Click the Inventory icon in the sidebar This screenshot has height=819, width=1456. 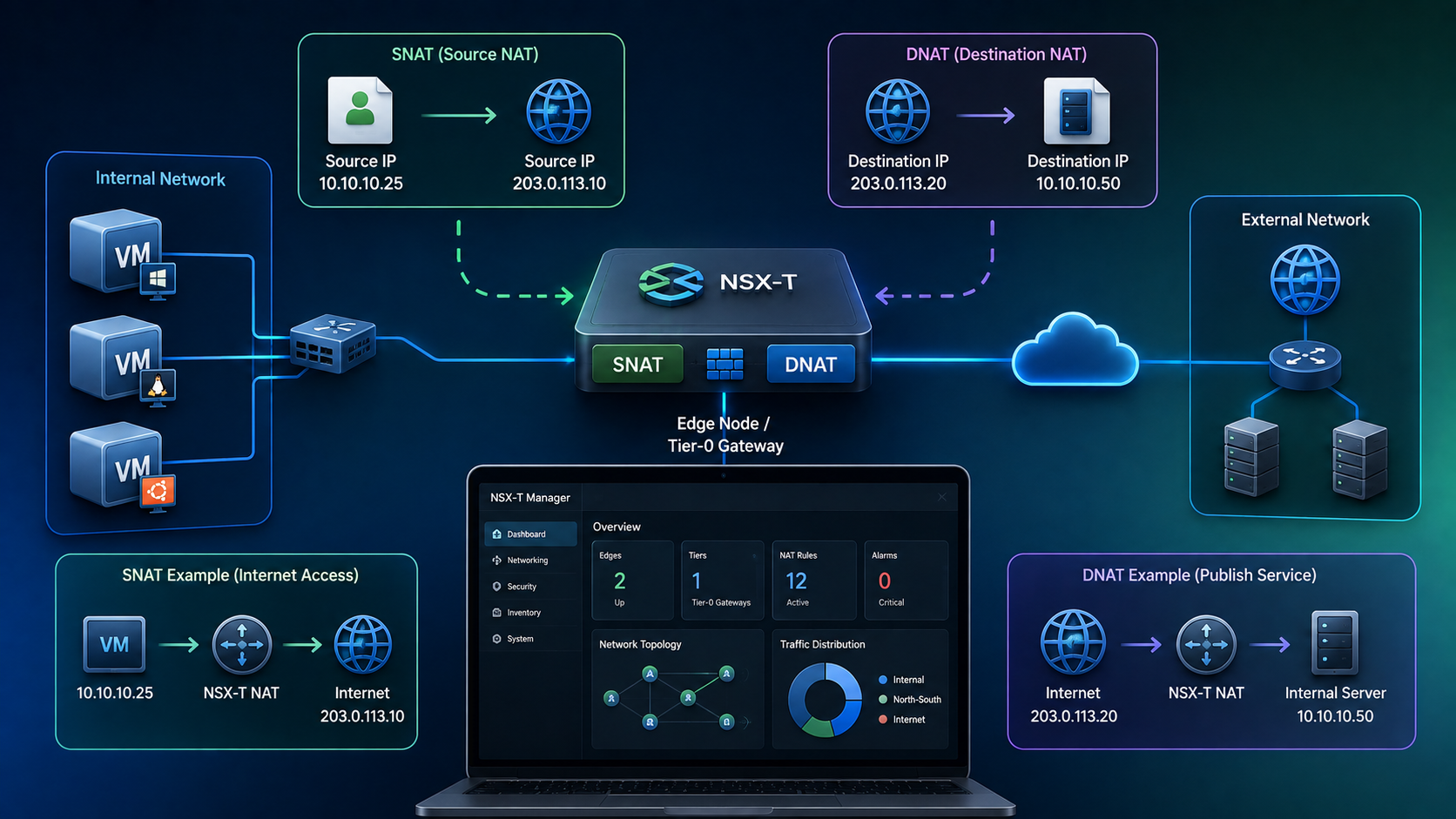tap(497, 613)
